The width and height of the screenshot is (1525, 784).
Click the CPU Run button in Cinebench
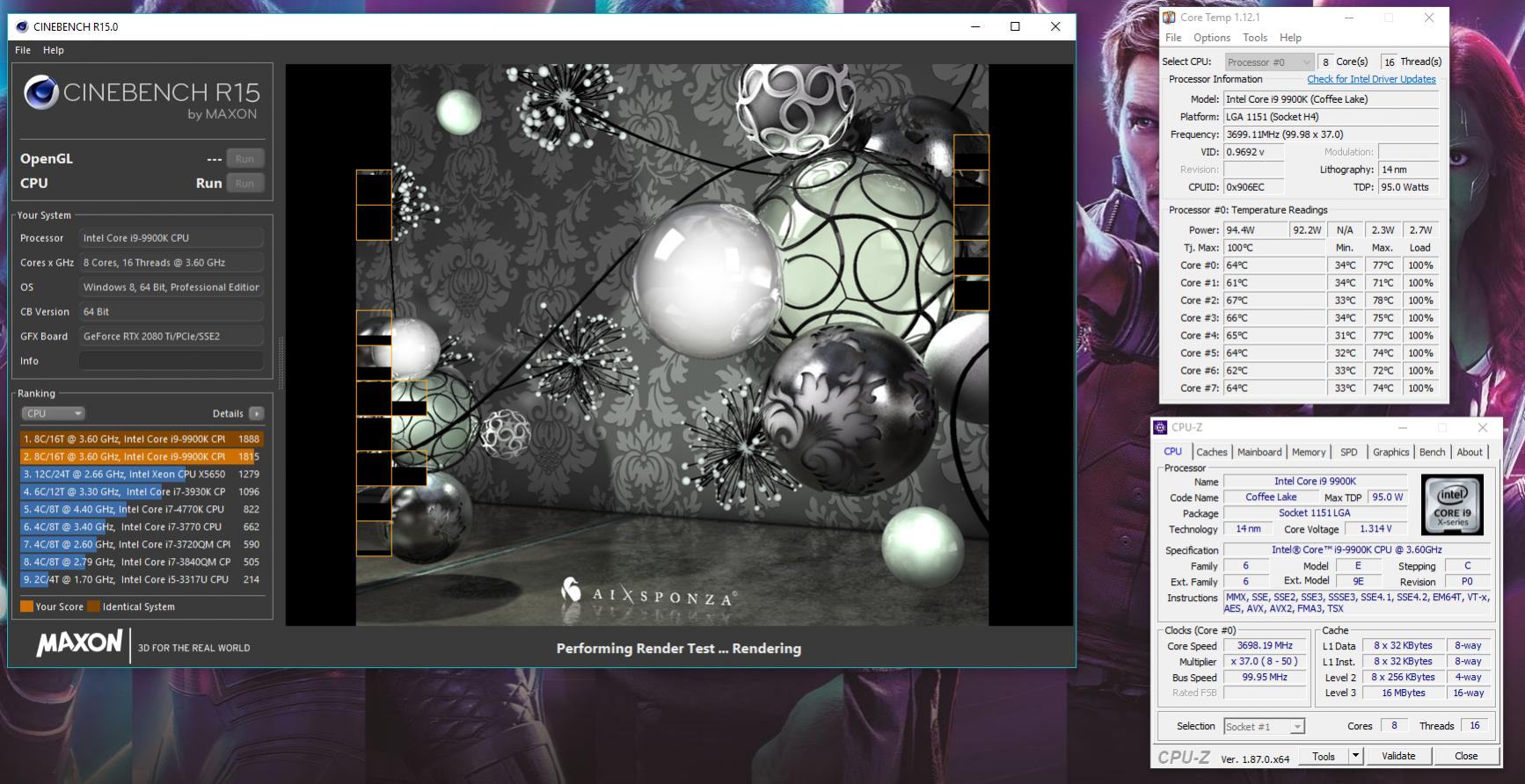pyautogui.click(x=244, y=184)
